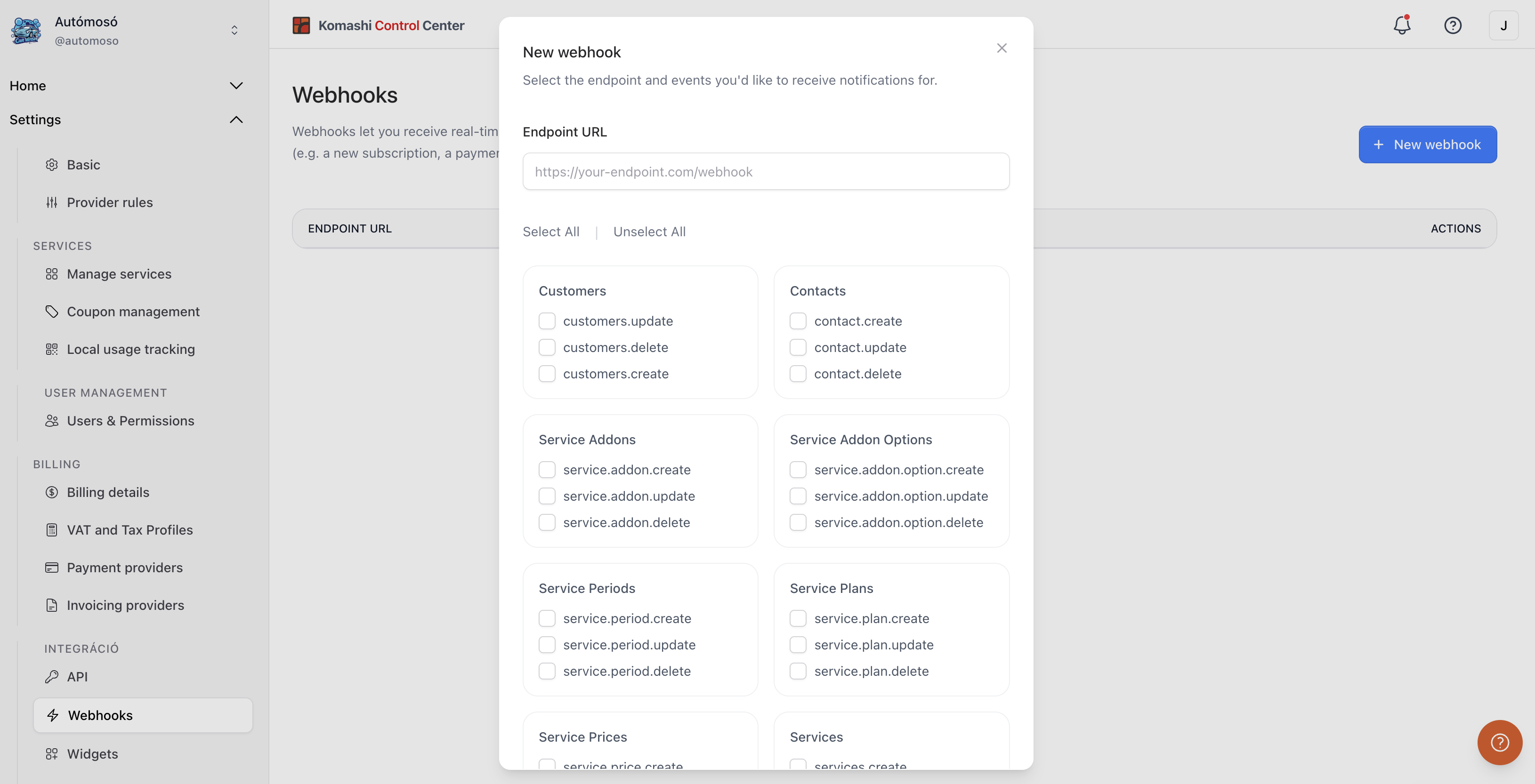Click the Komashi Control Center logo
Image resolution: width=1535 pixels, height=784 pixels.
coord(301,25)
